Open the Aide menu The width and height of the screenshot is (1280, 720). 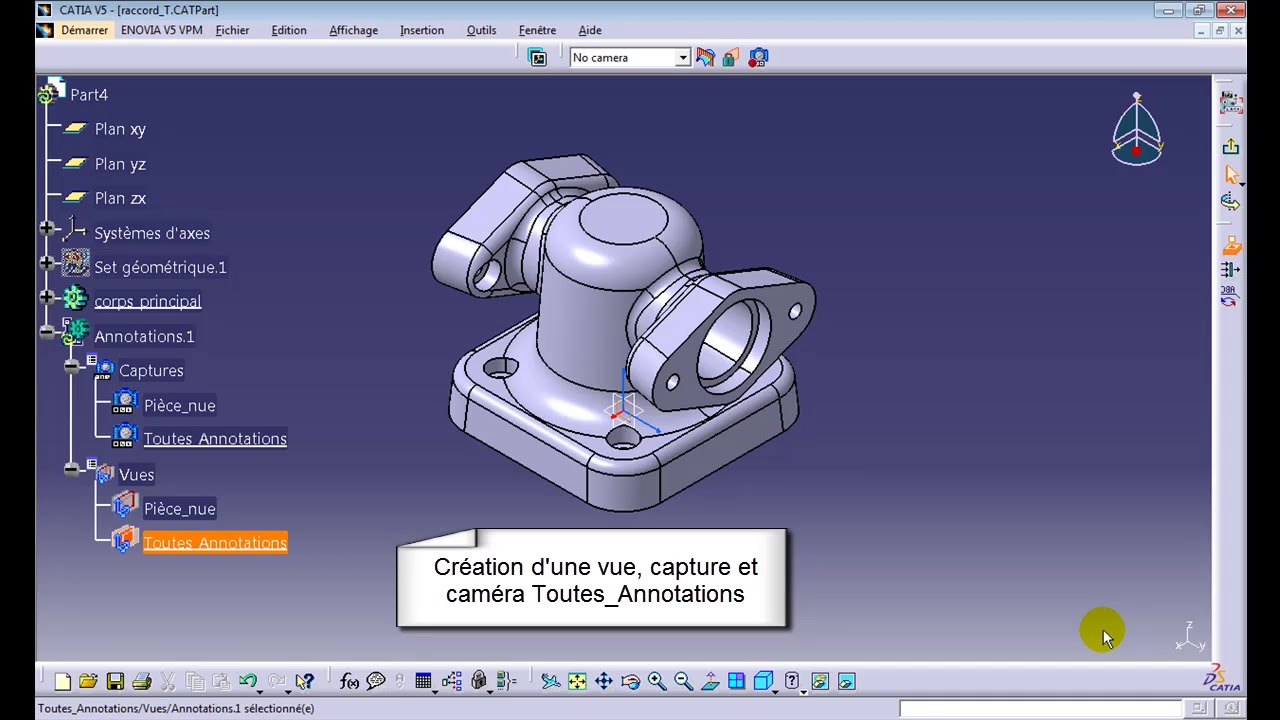coord(590,30)
